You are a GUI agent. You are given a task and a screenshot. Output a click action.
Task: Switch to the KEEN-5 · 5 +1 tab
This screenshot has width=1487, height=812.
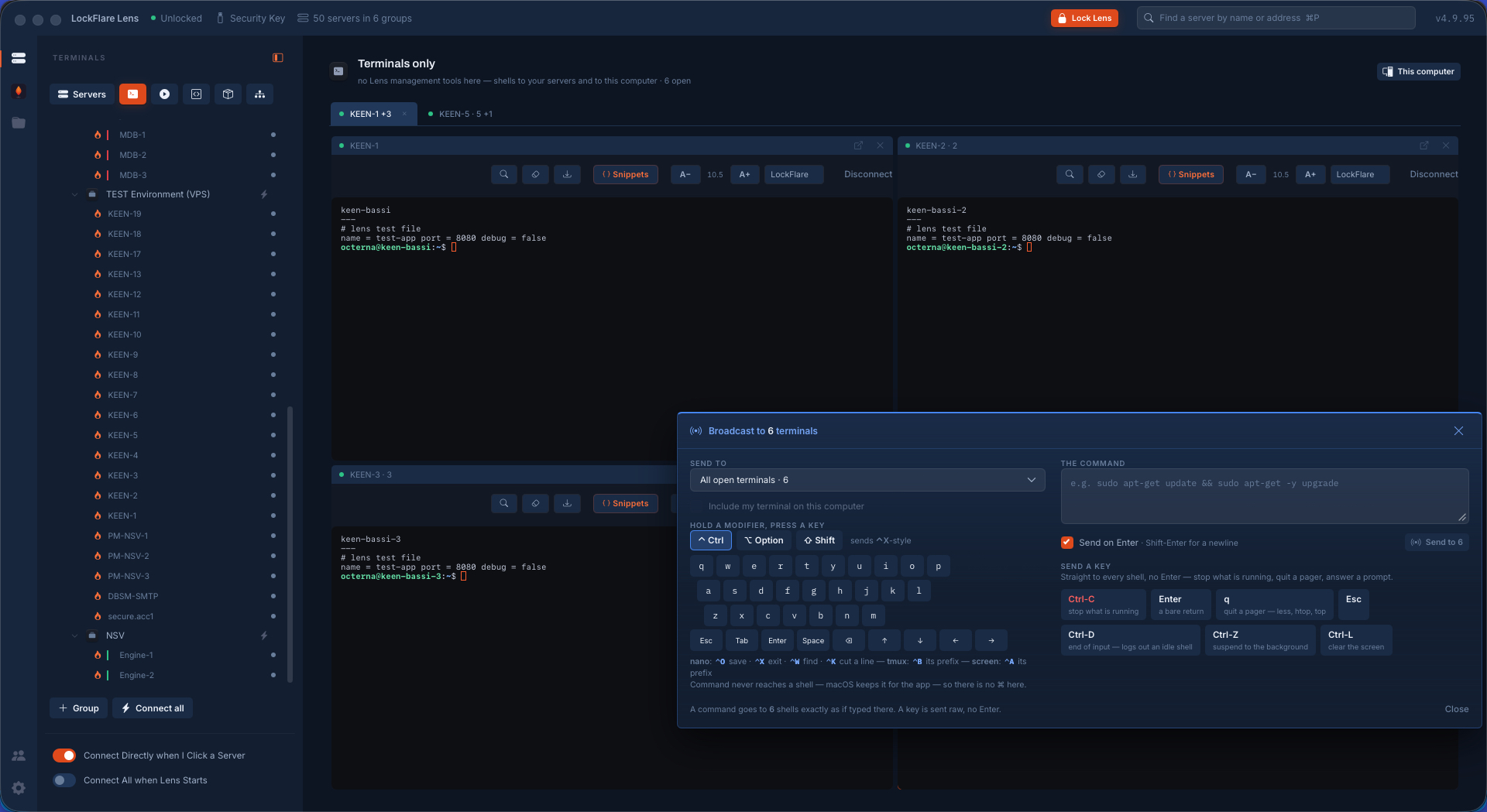(x=462, y=114)
